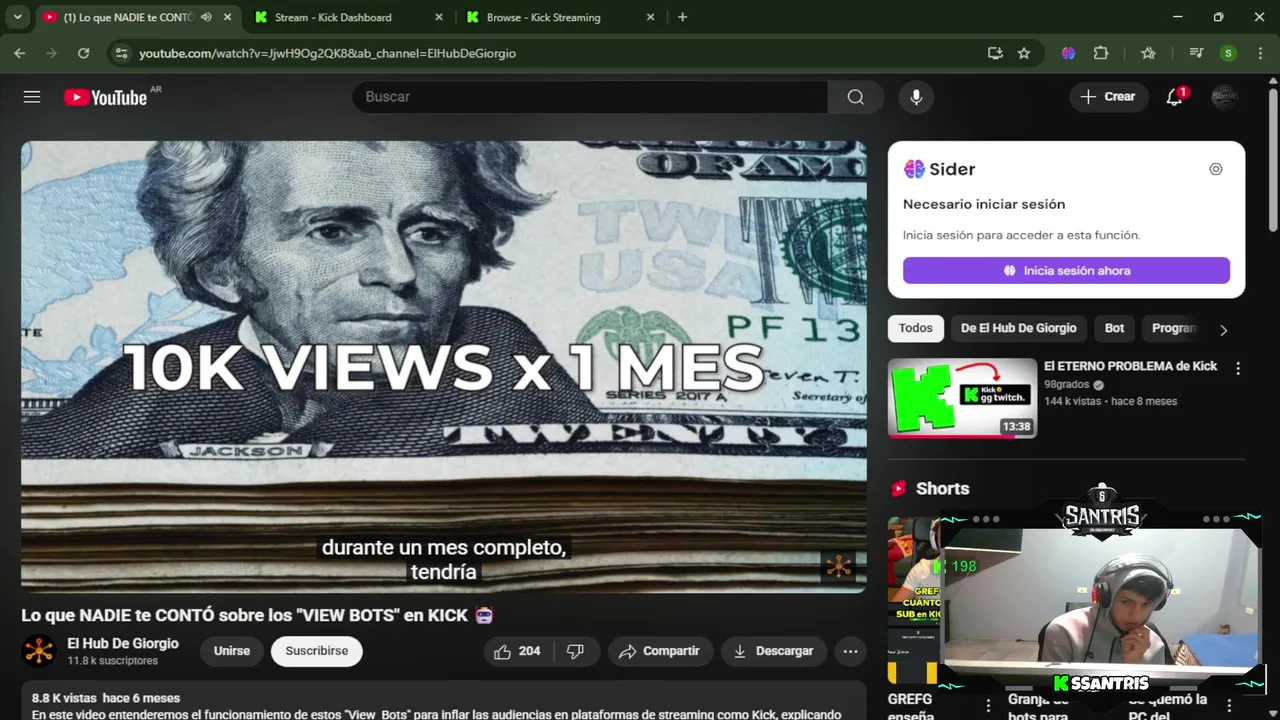The height and width of the screenshot is (720, 1280).
Task: Close the Browse - Kick Streaming tab
Action: (650, 17)
